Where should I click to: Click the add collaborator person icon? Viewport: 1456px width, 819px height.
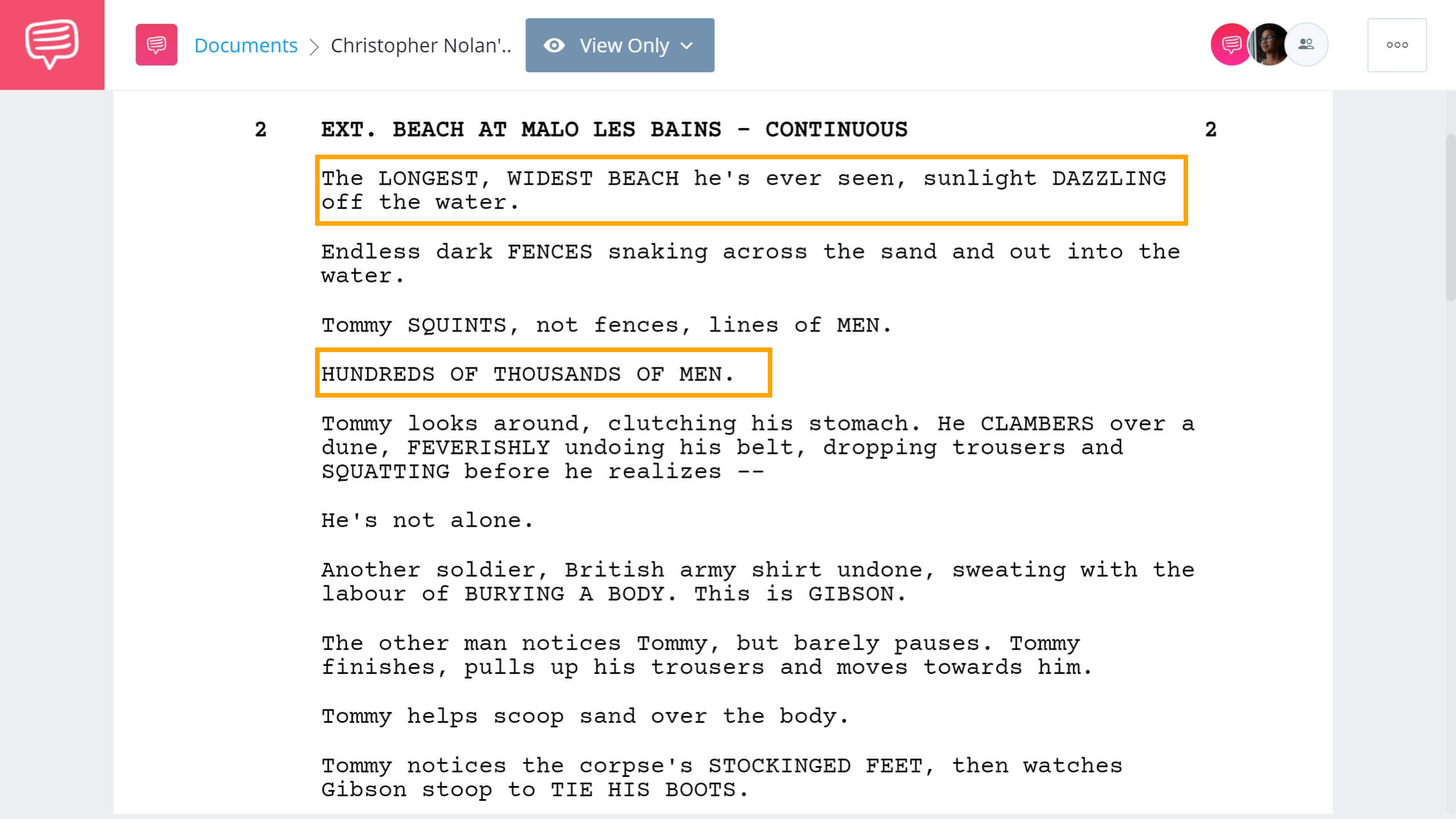click(1308, 45)
